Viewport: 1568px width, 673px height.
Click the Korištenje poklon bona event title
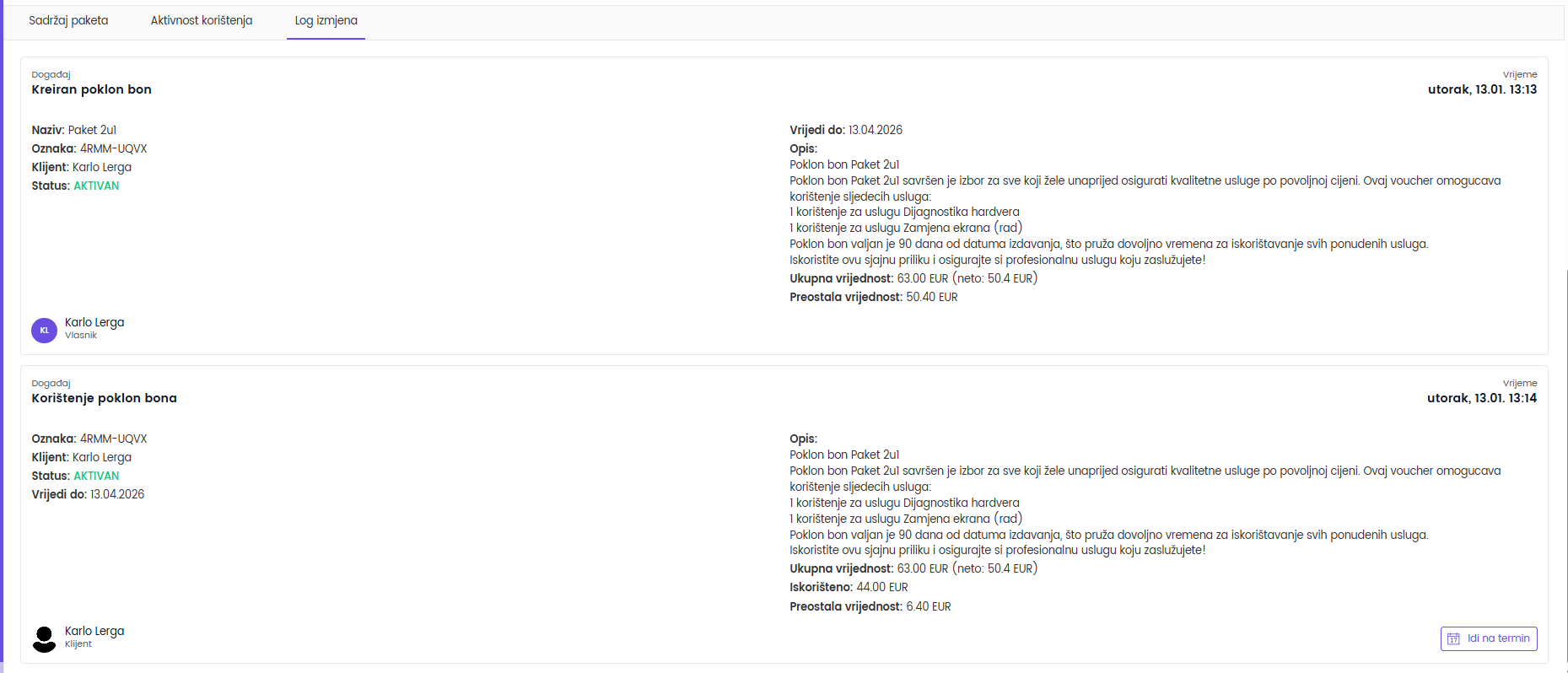point(105,398)
